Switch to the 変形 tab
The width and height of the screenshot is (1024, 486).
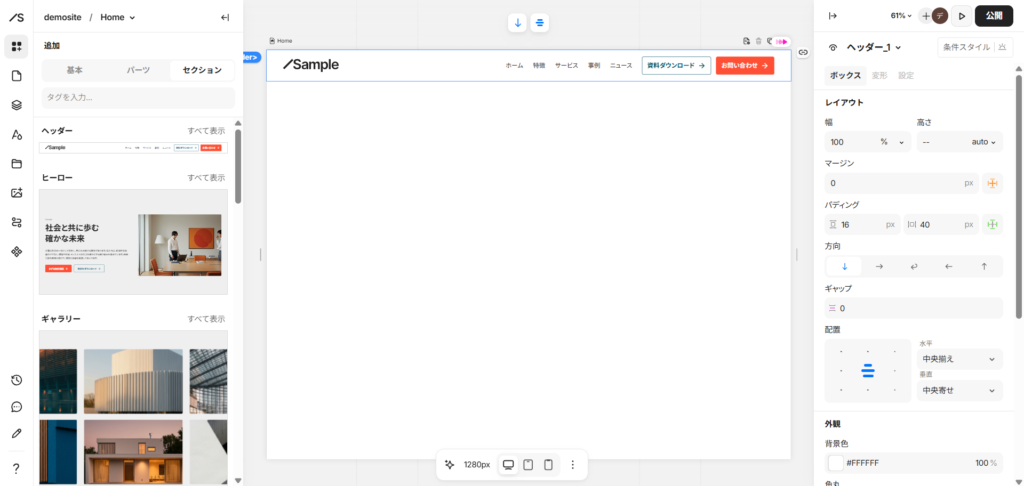pos(879,76)
